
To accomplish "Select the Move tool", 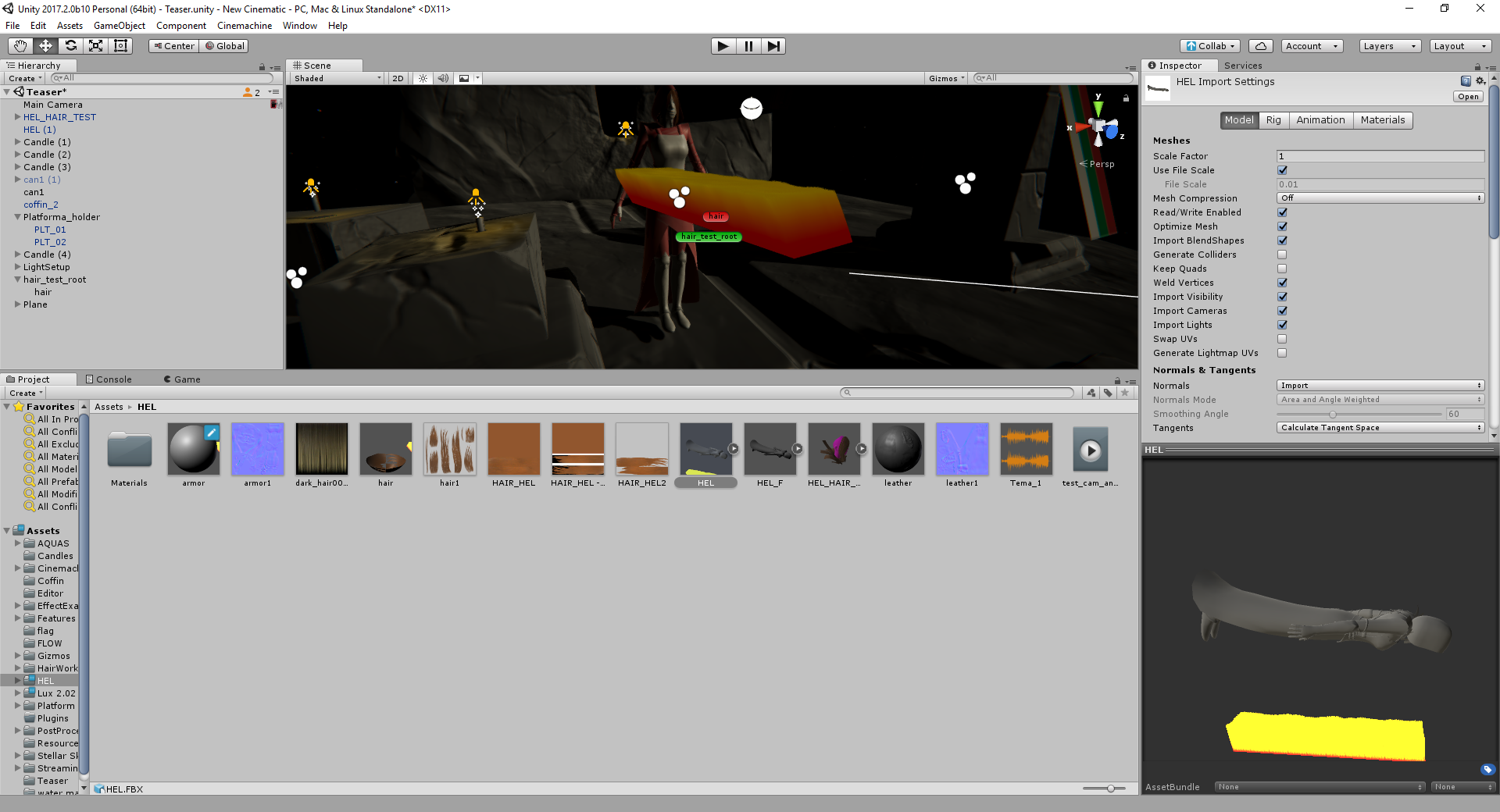I will pyautogui.click(x=45, y=46).
